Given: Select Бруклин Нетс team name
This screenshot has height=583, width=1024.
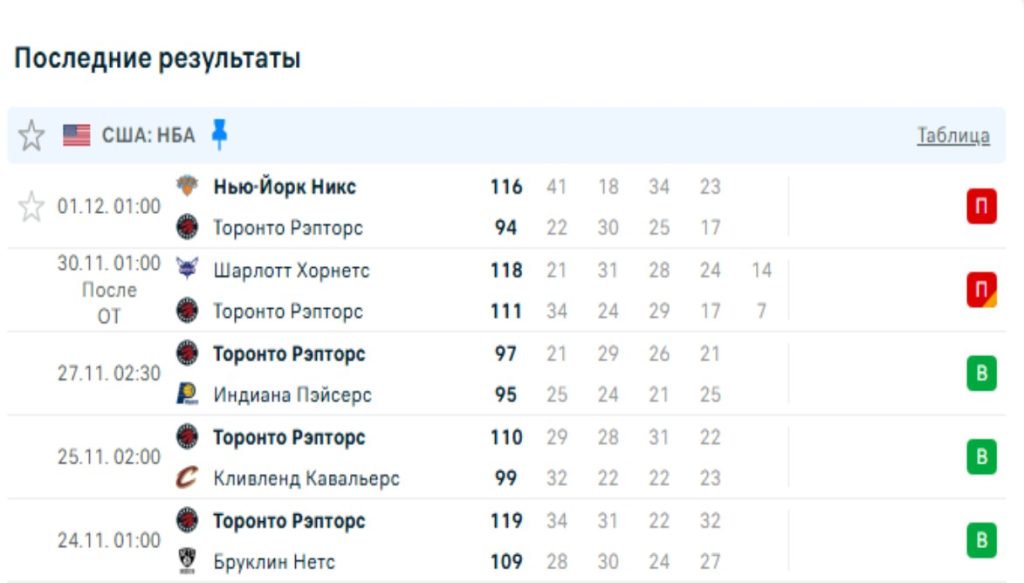Looking at the screenshot, I should 274,562.
